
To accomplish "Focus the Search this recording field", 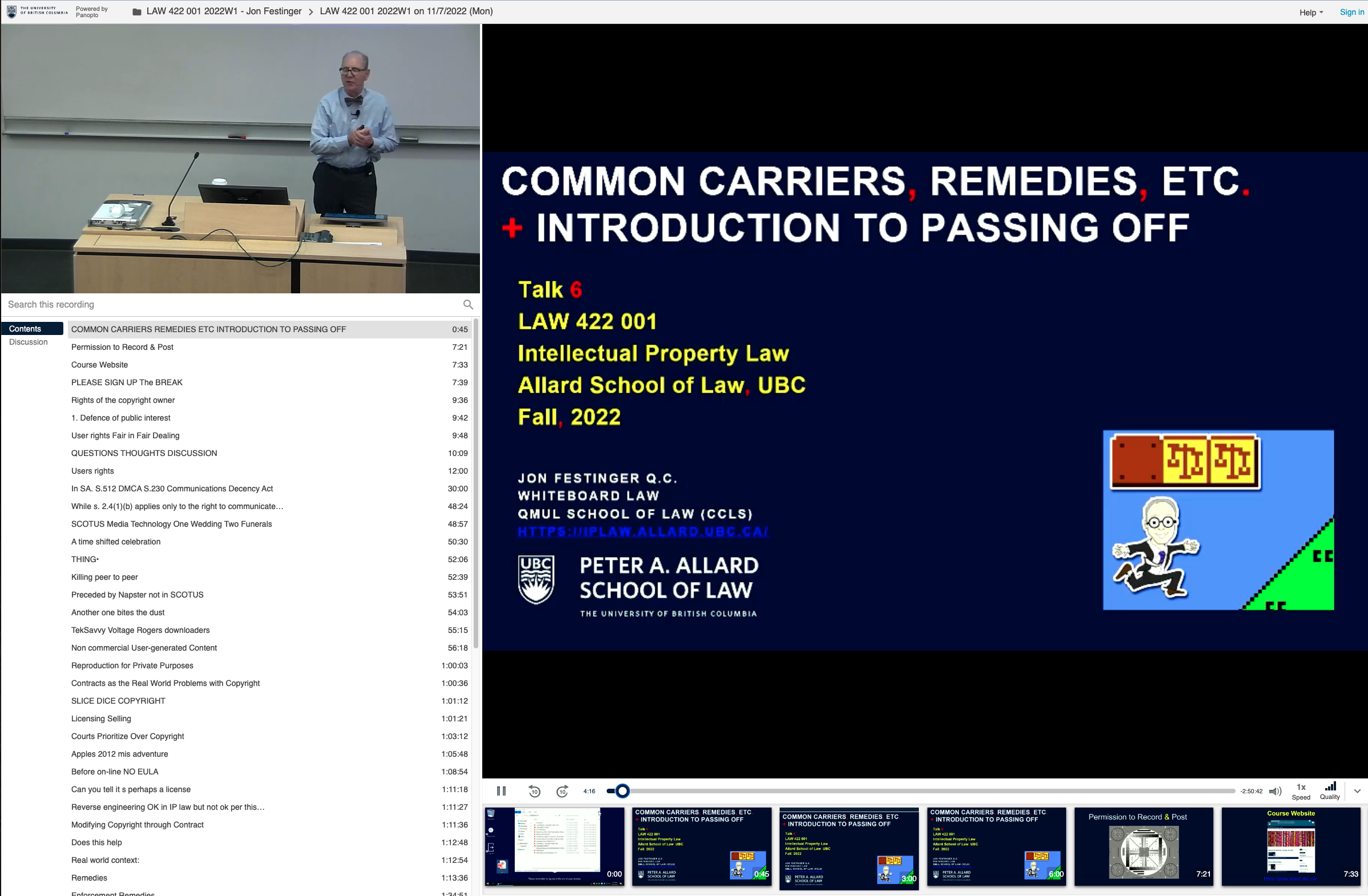I will point(233,305).
